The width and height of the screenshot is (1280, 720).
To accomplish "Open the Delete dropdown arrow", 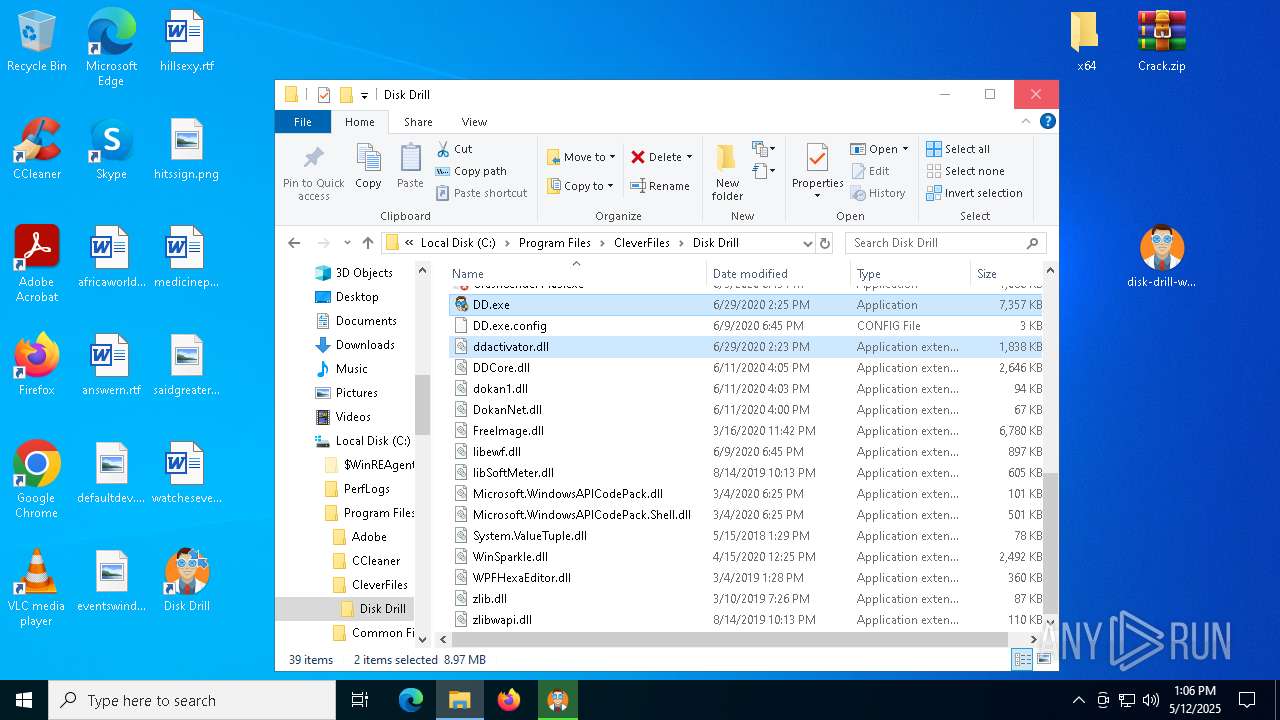I will point(689,157).
